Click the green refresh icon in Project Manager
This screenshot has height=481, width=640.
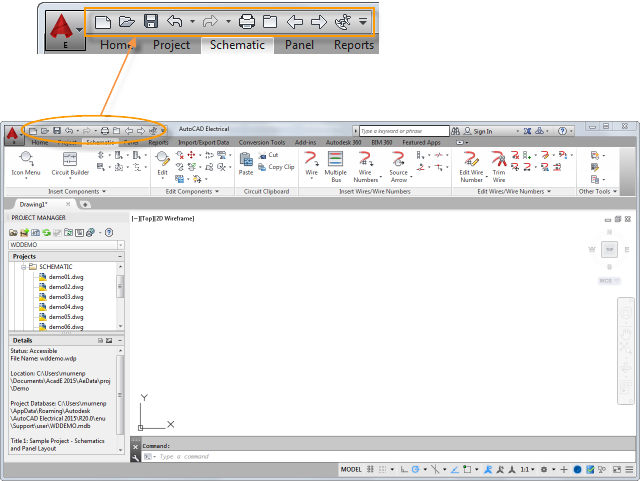pos(47,232)
